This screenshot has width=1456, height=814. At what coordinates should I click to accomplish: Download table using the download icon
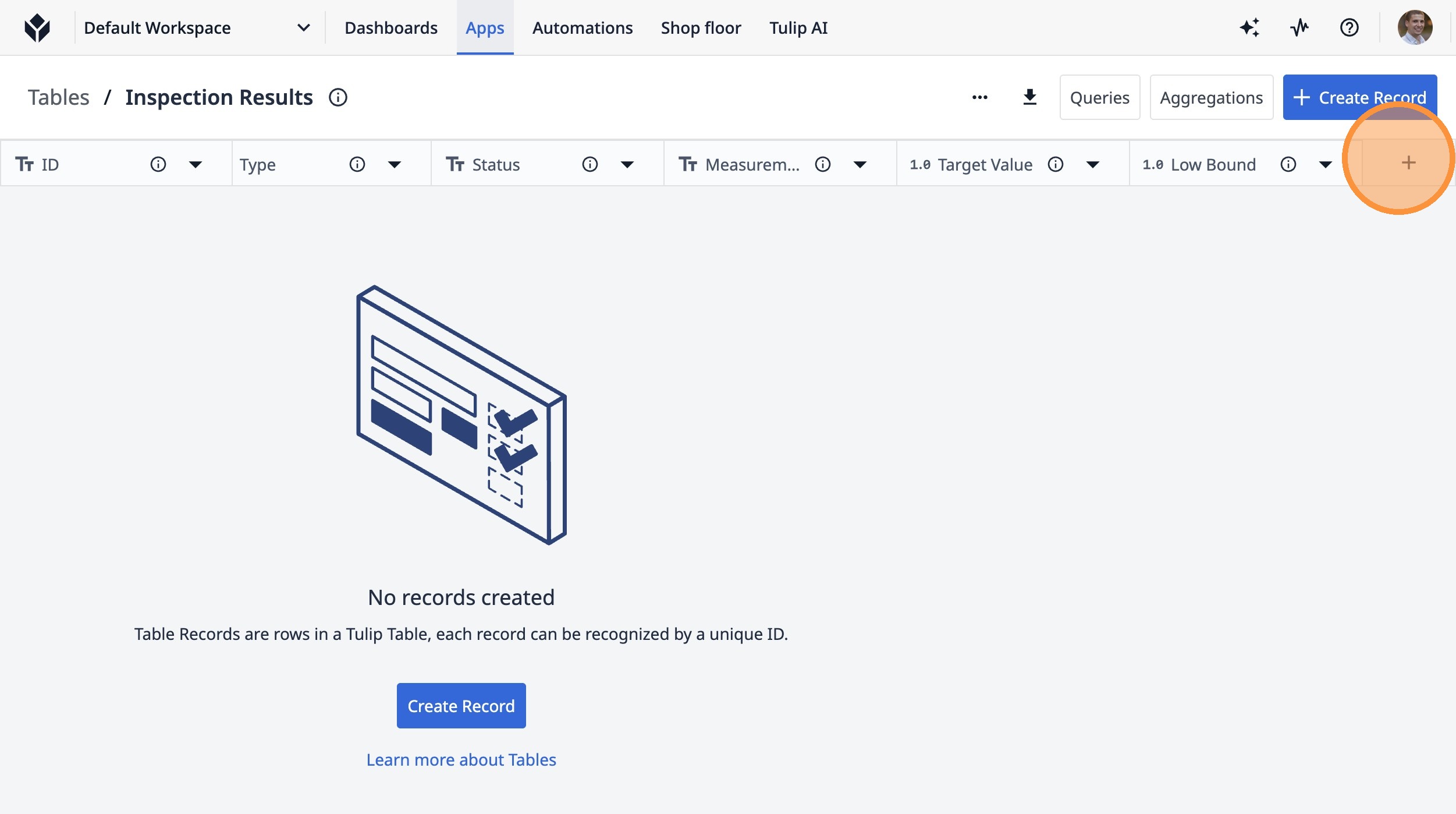pos(1029,97)
